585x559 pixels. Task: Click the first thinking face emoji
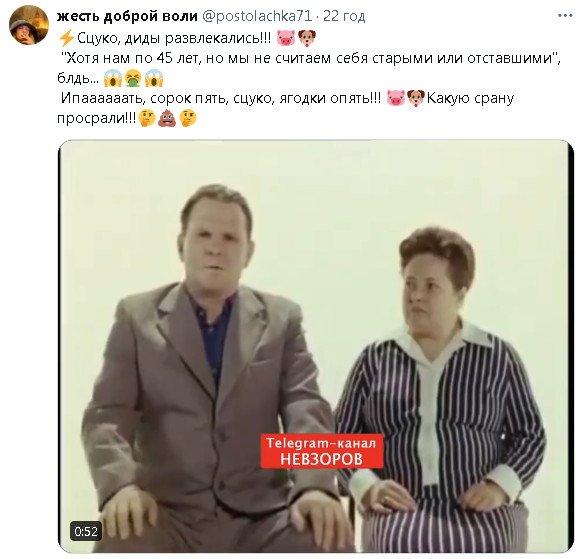click(146, 118)
